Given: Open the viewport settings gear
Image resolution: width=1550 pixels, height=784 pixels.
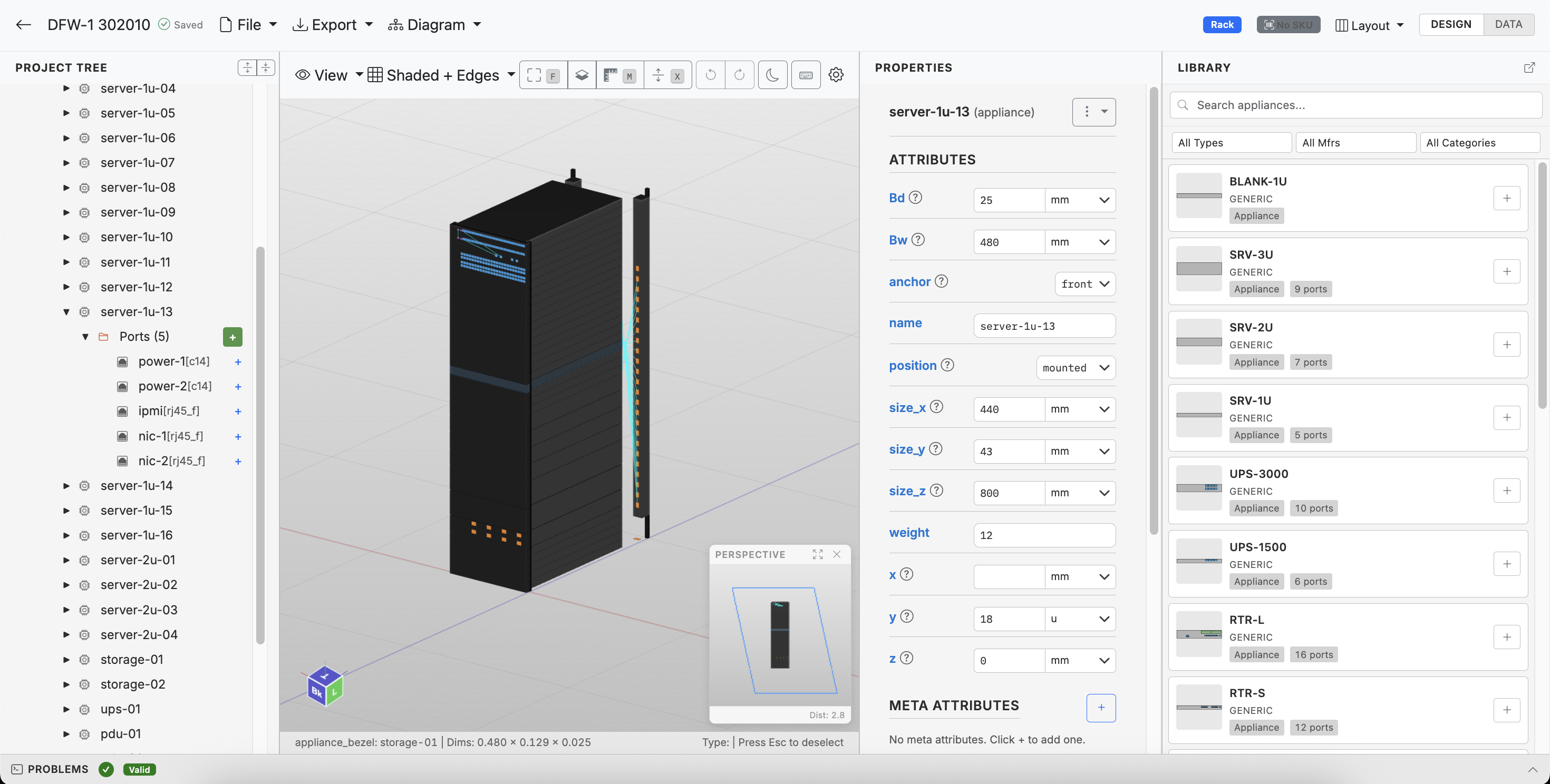Looking at the screenshot, I should click(x=836, y=74).
